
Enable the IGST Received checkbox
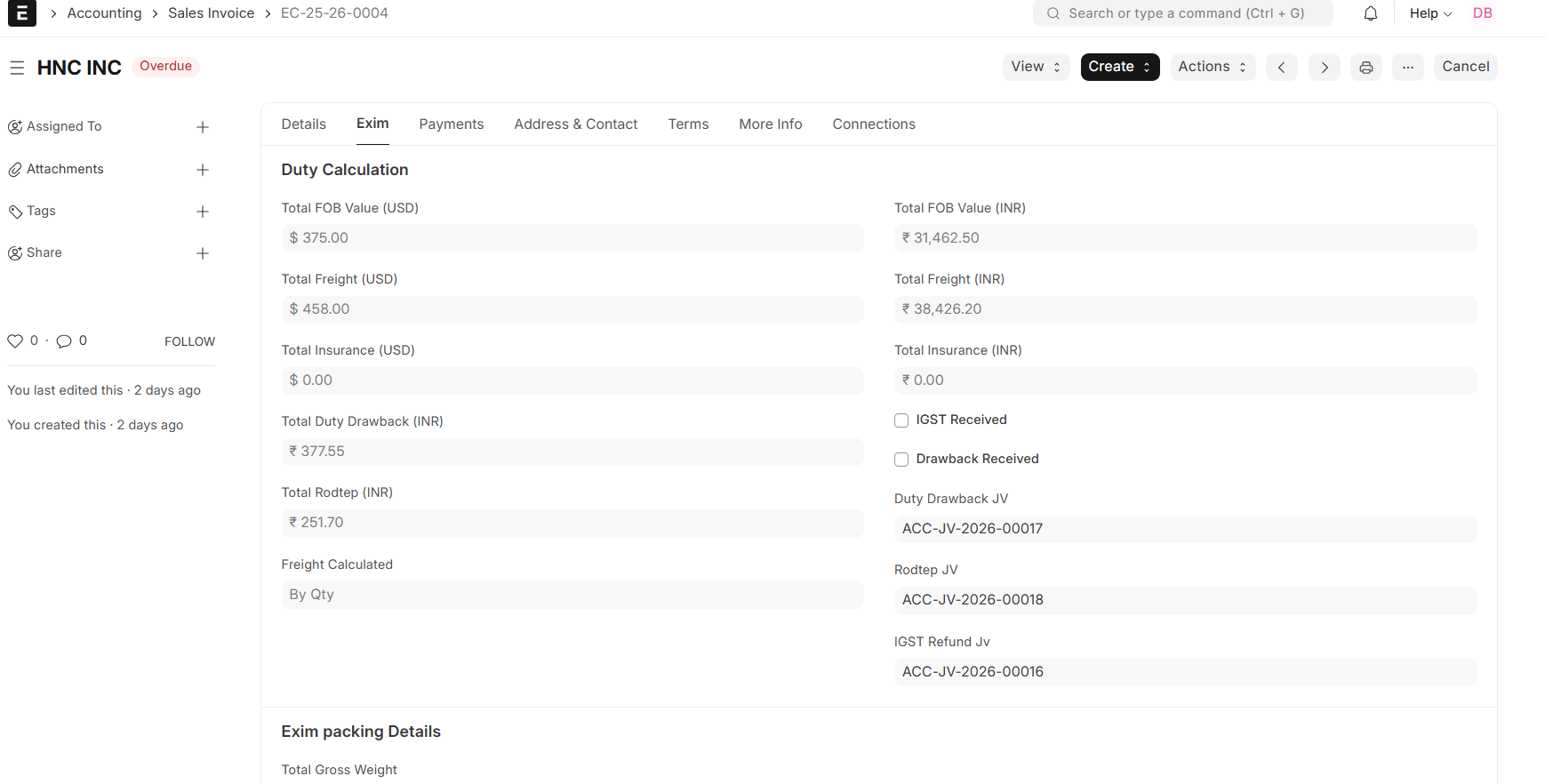[x=901, y=420]
